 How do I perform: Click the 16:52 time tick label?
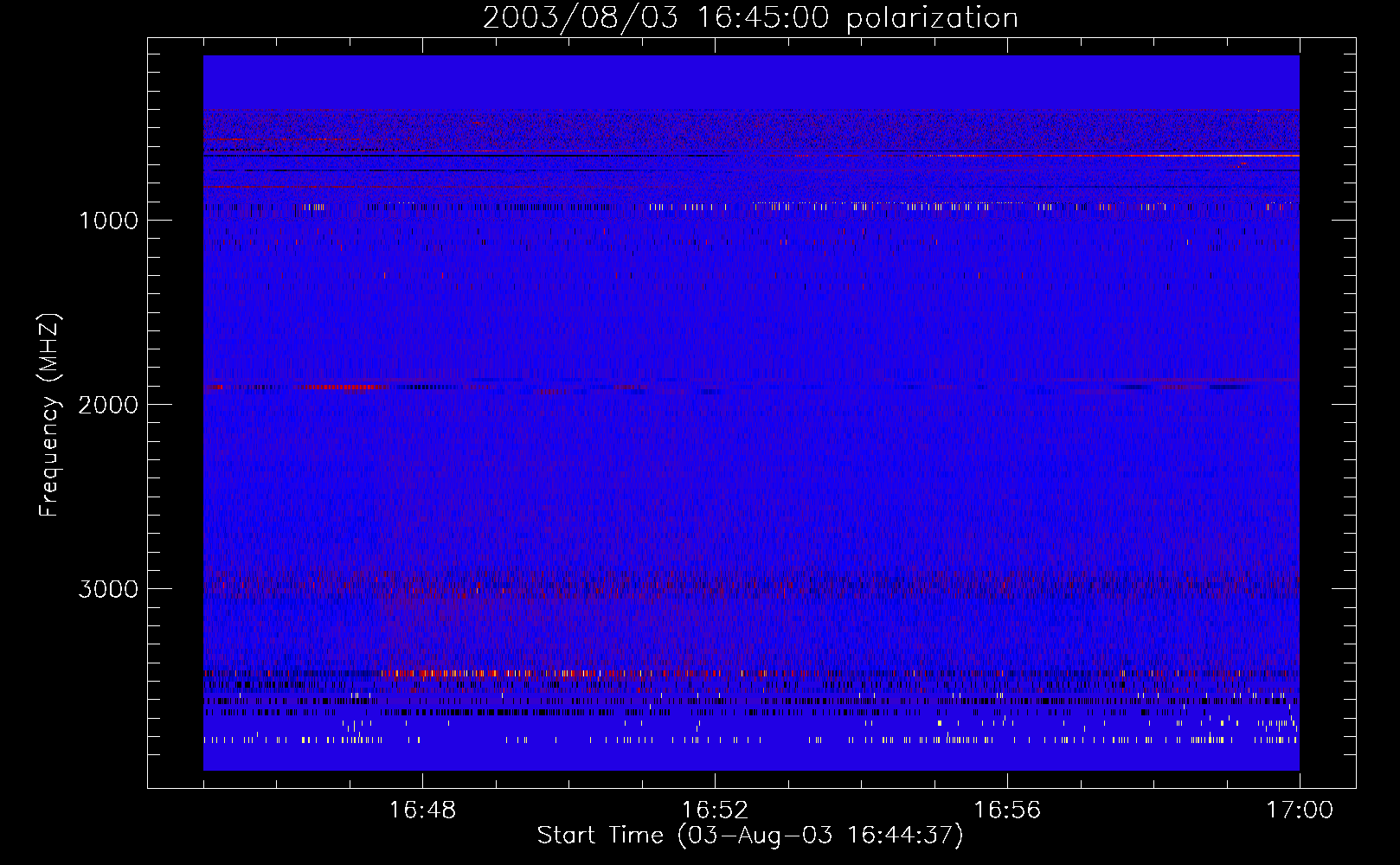(x=715, y=811)
